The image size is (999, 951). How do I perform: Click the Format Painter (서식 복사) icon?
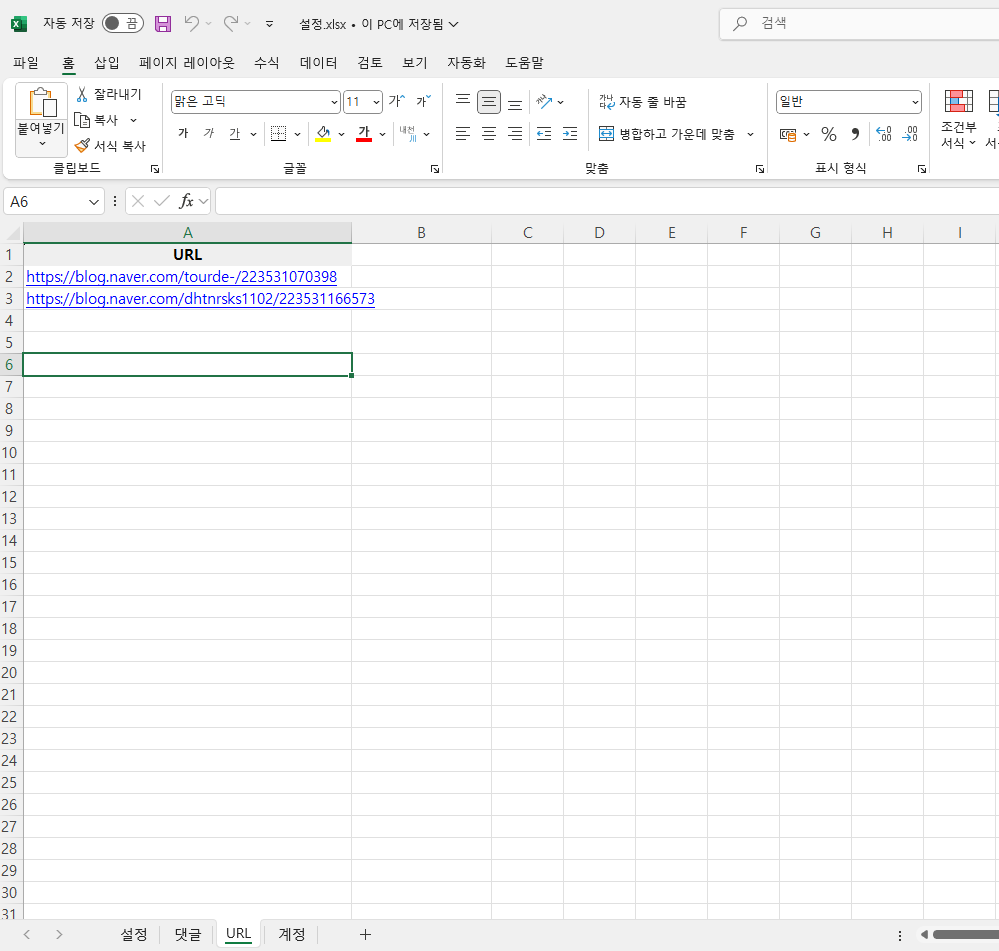click(x=82, y=145)
